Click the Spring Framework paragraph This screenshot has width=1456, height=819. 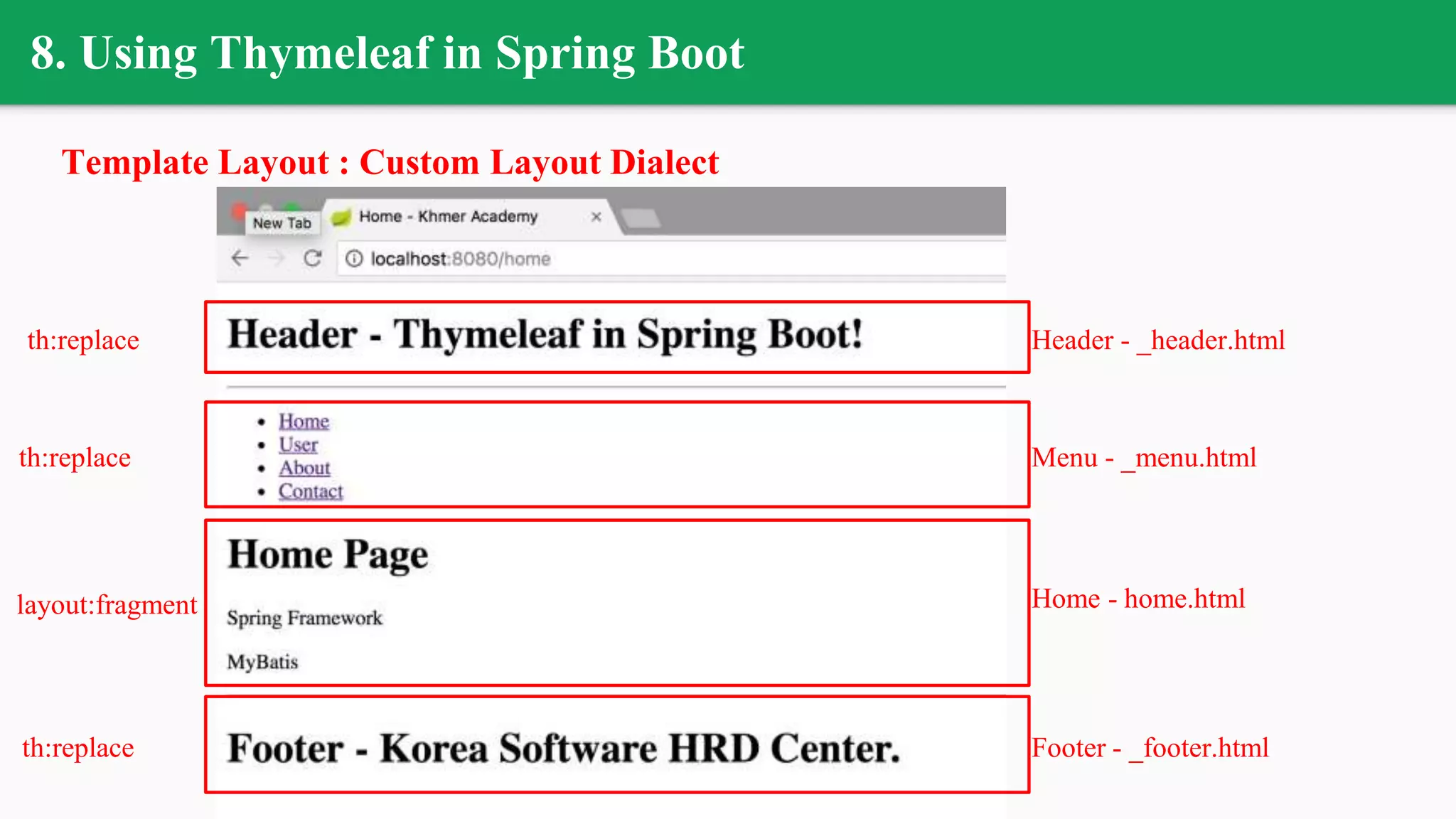(x=304, y=619)
